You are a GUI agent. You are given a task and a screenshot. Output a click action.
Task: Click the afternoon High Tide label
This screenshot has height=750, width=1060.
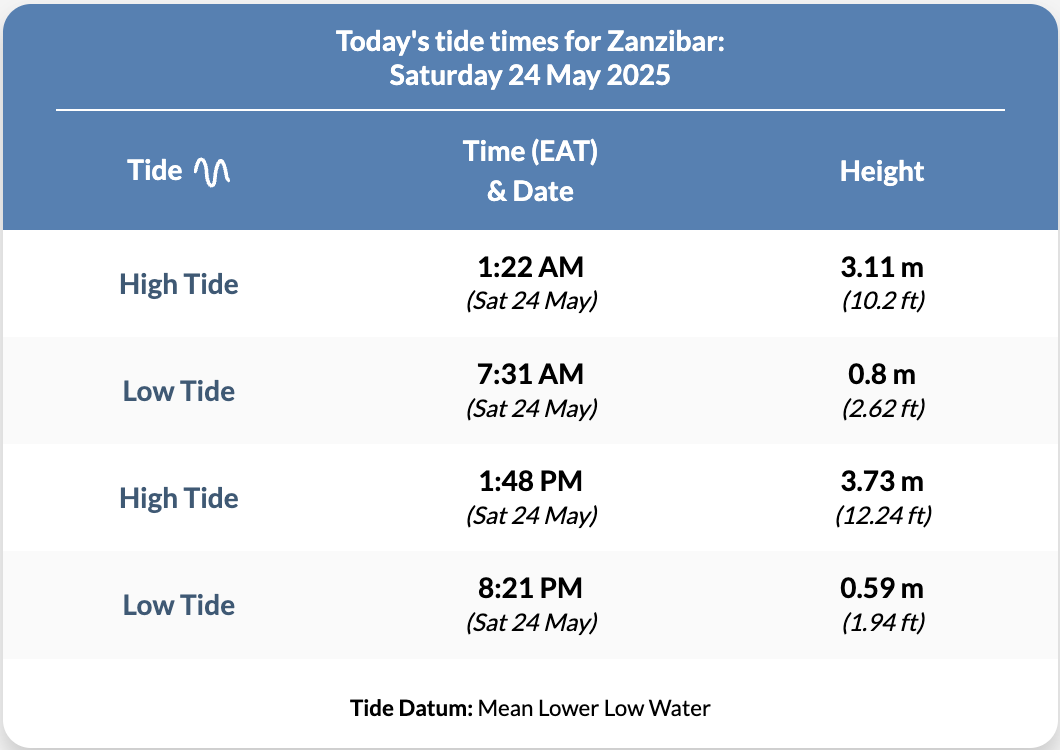pyautogui.click(x=179, y=498)
